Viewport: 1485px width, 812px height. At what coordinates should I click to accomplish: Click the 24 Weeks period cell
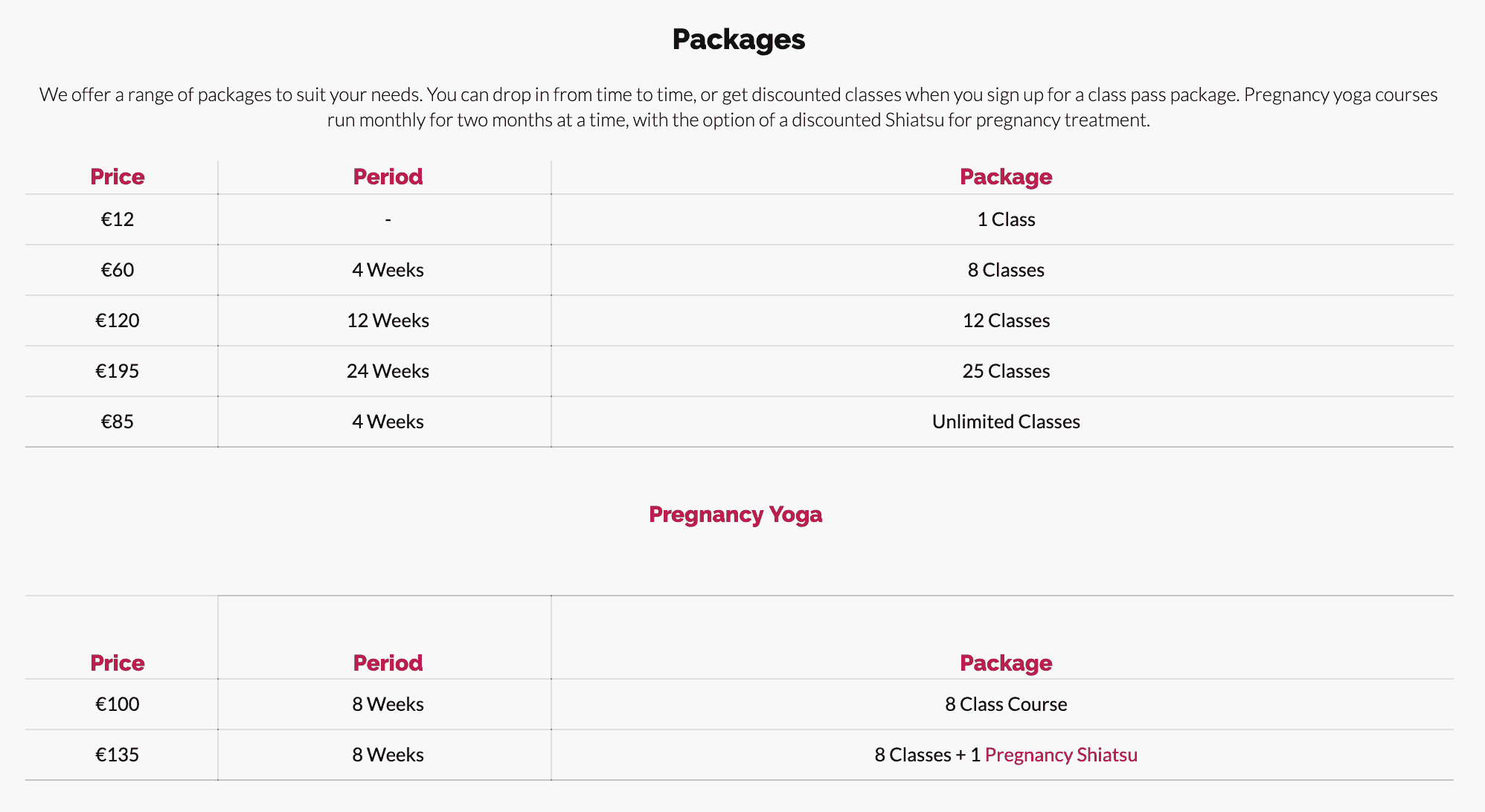(x=388, y=371)
